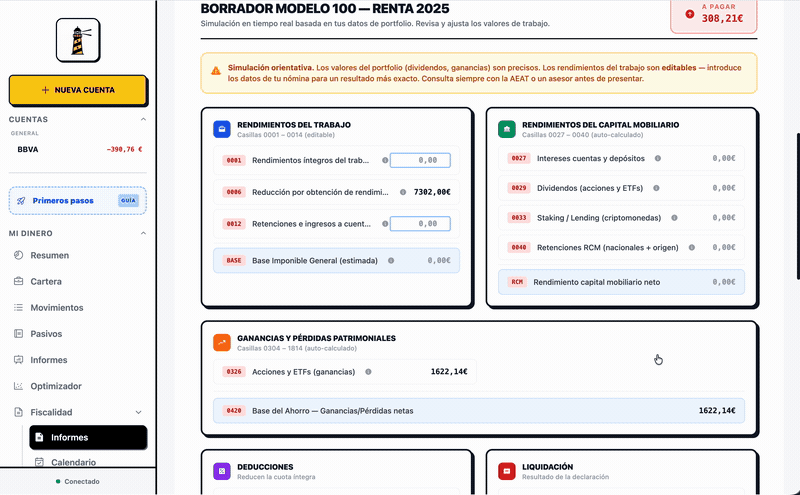Screen dimensions: 800x495
Task: Show info for Dividendos (acciones y ETFs)
Action: (x=657, y=188)
